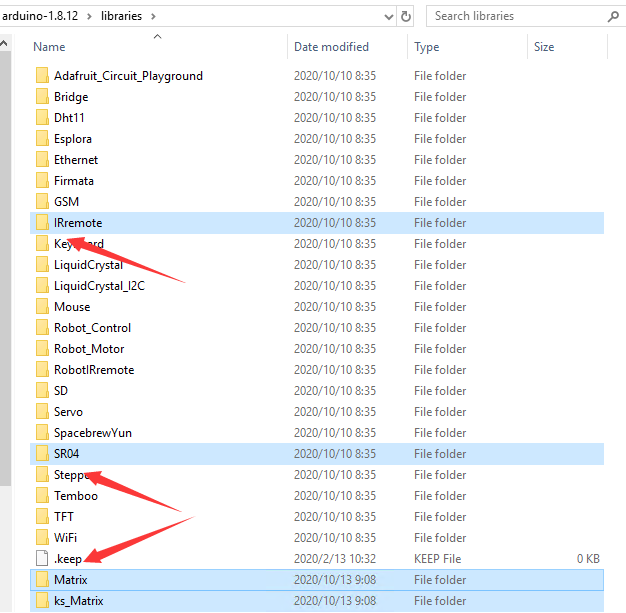
Task: Select the Servo folder name
Action: coord(68,412)
